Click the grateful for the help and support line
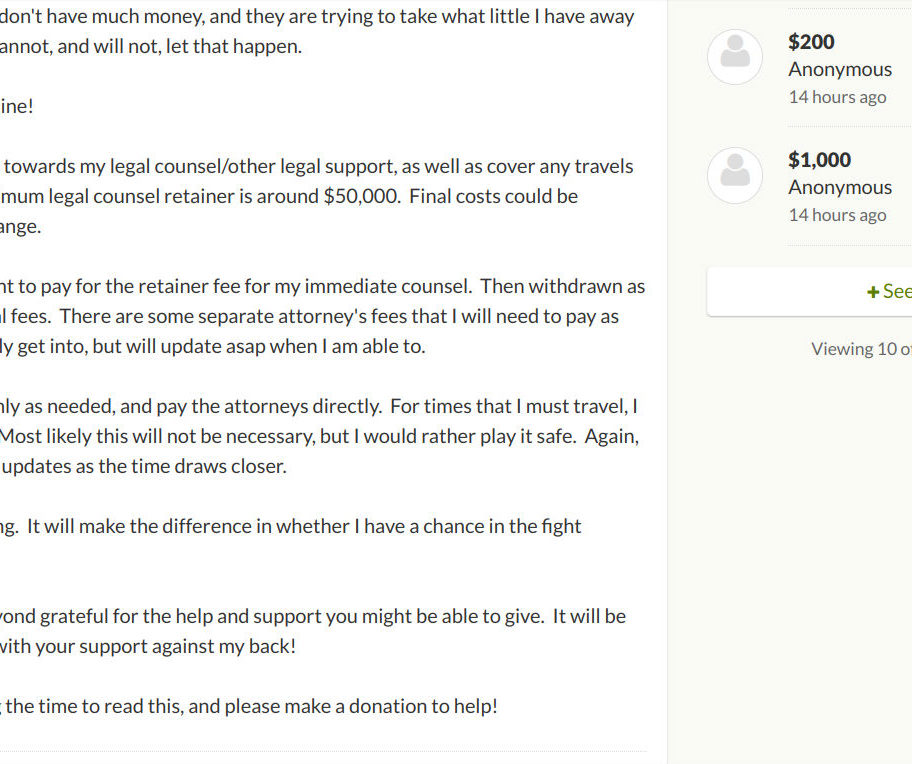This screenshot has height=764, width=912. (x=313, y=617)
